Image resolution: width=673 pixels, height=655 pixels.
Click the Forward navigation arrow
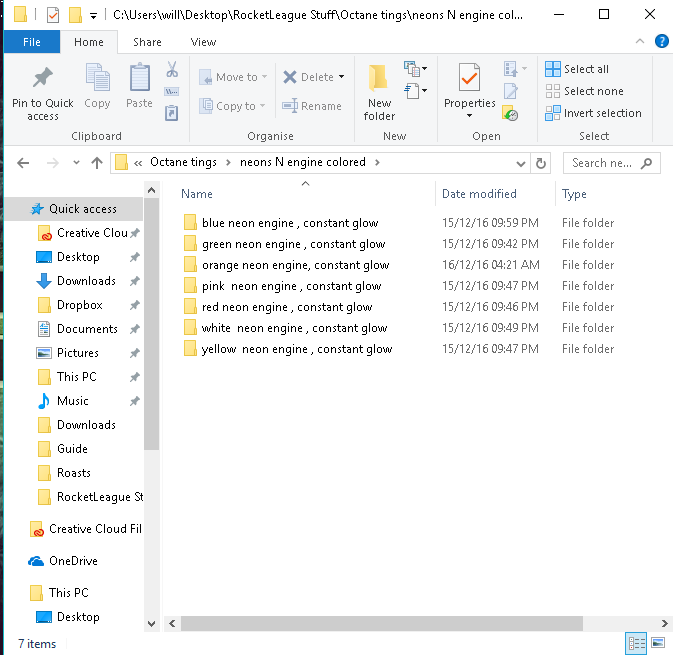[x=52, y=163]
